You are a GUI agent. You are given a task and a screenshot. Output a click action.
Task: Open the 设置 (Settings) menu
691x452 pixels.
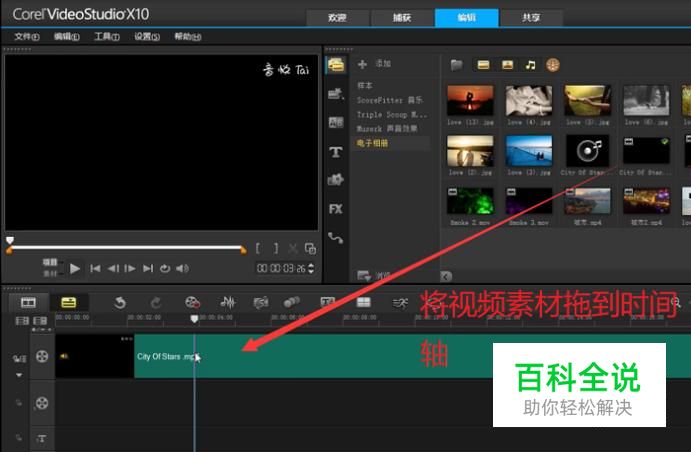[x=147, y=37]
